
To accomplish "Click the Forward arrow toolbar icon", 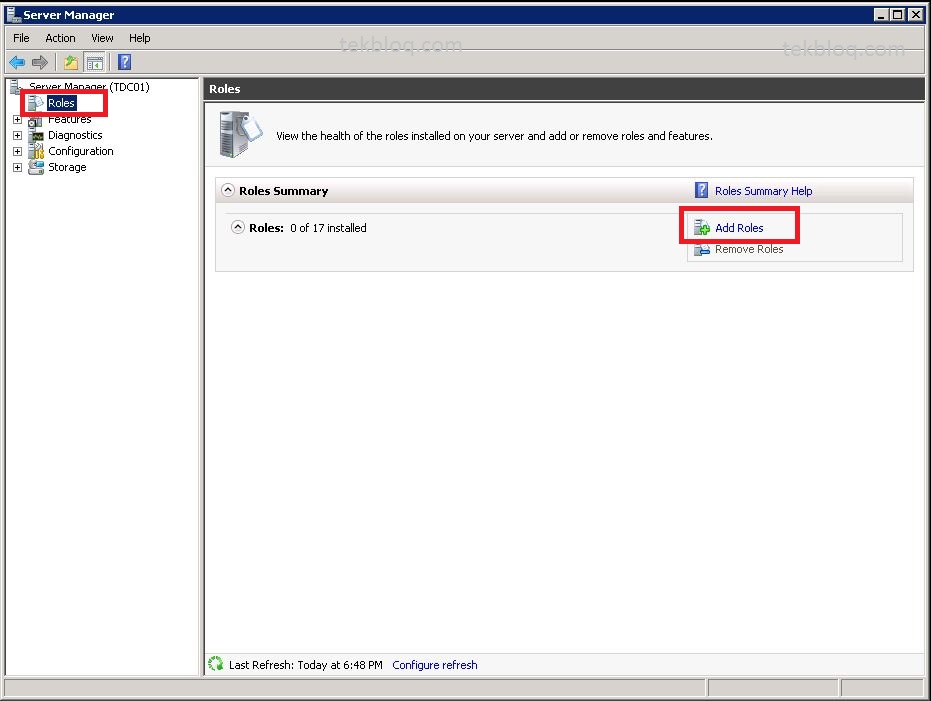I will coord(39,62).
